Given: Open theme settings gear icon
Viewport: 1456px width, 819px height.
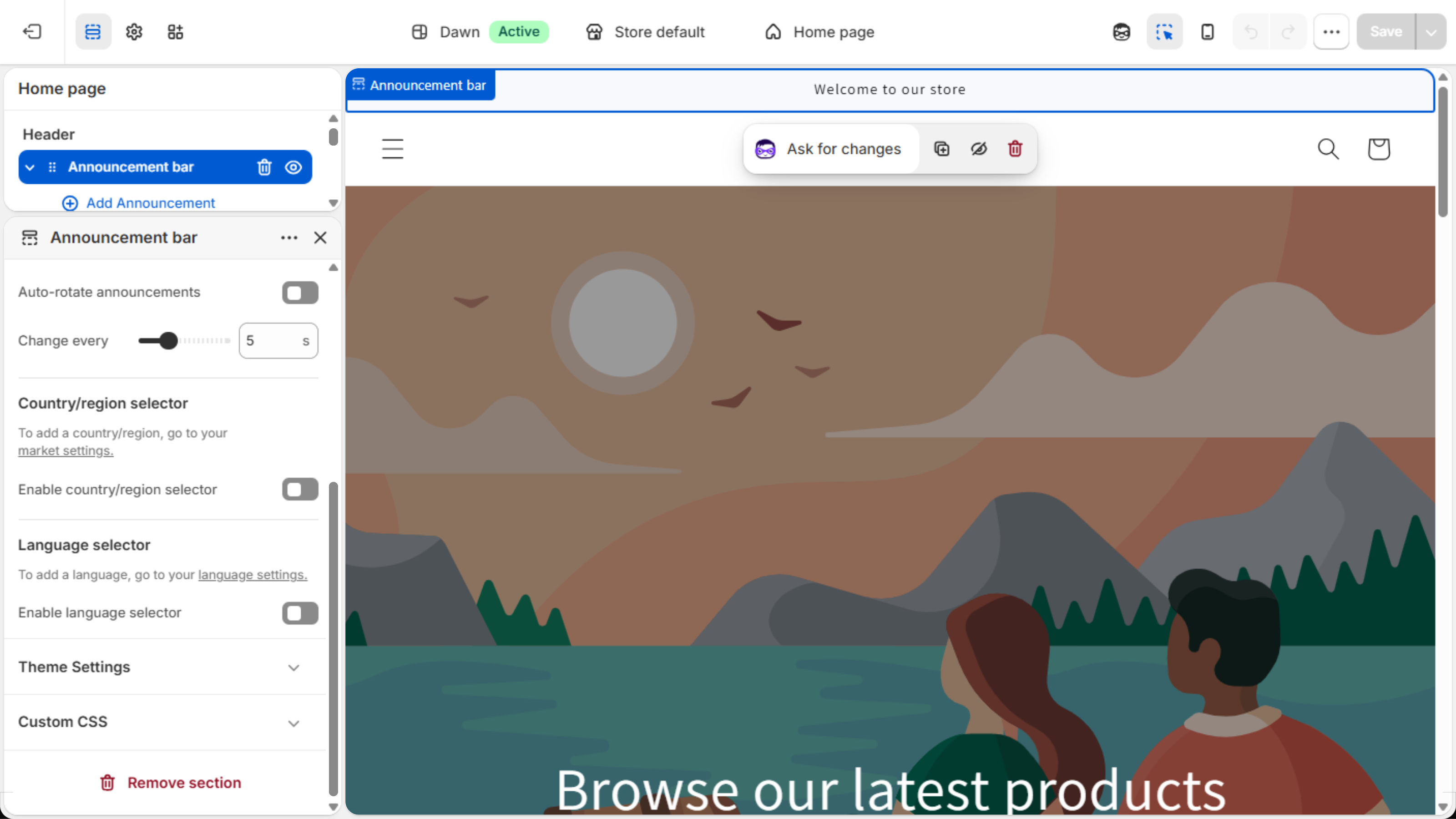Looking at the screenshot, I should (x=134, y=32).
